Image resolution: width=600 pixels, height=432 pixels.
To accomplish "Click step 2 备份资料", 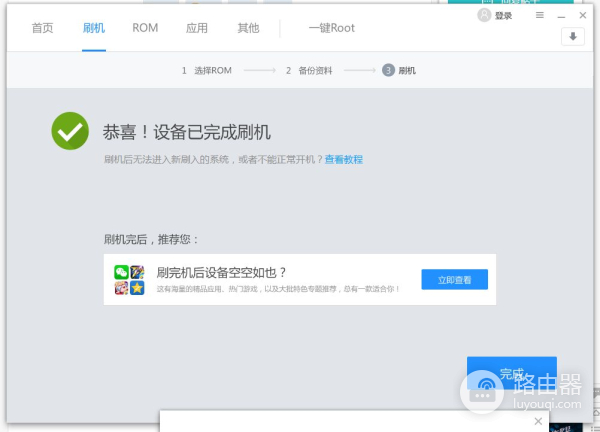I will pyautogui.click(x=309, y=70).
